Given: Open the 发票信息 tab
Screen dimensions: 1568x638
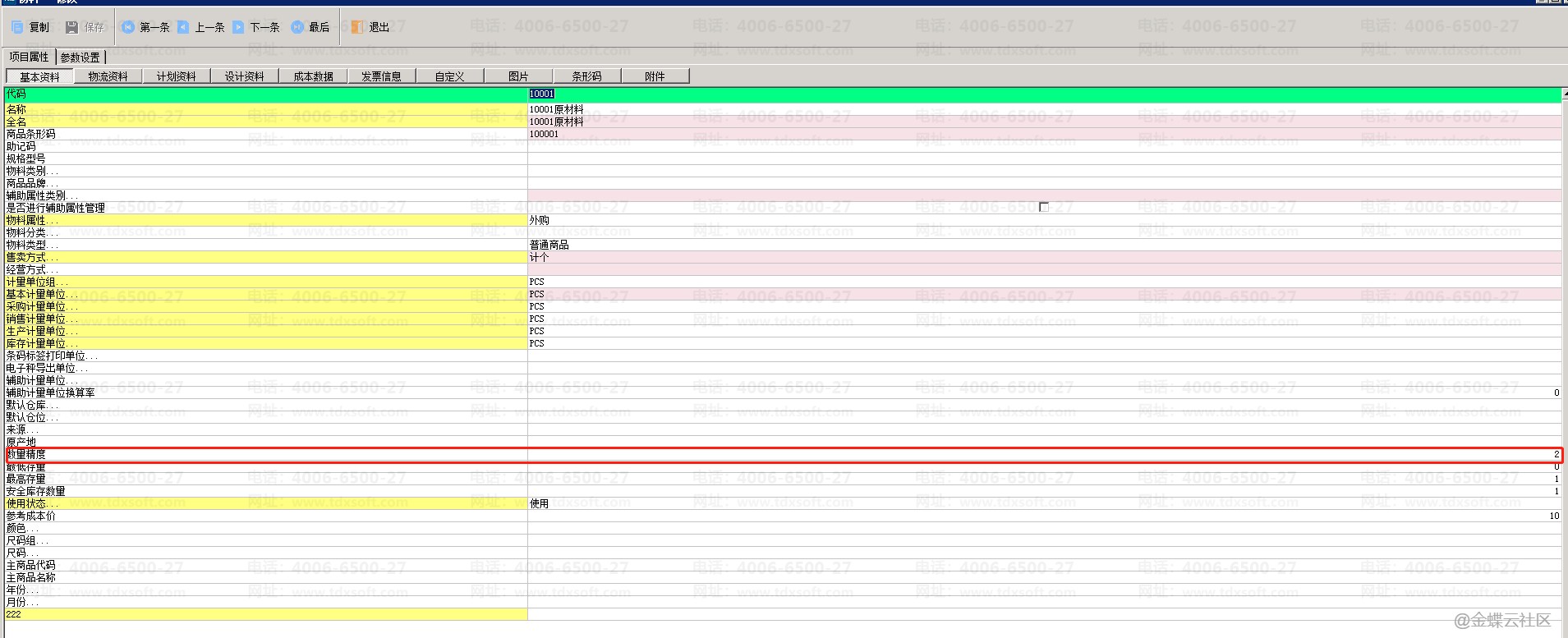Looking at the screenshot, I should point(381,76).
